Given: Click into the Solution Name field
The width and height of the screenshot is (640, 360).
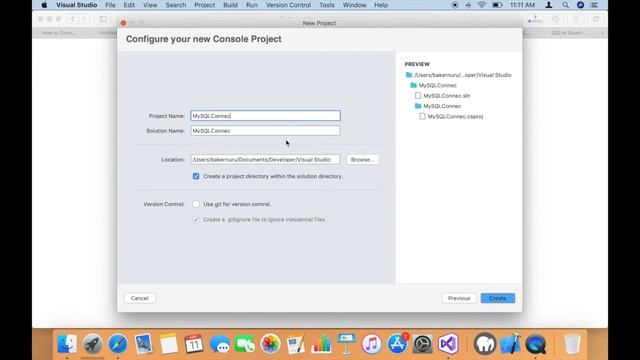Looking at the screenshot, I should coord(265,131).
